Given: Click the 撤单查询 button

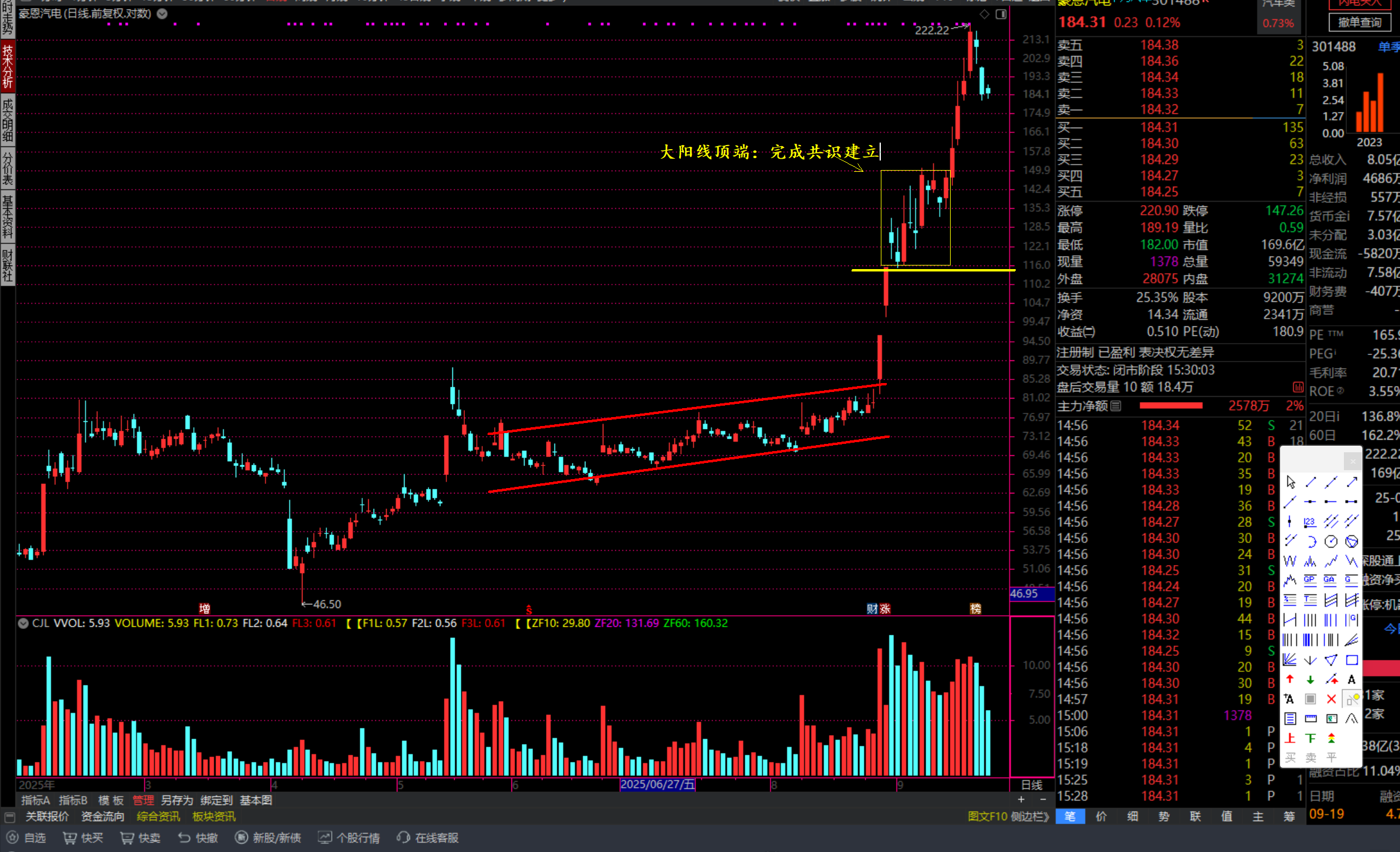Looking at the screenshot, I should (x=1359, y=23).
